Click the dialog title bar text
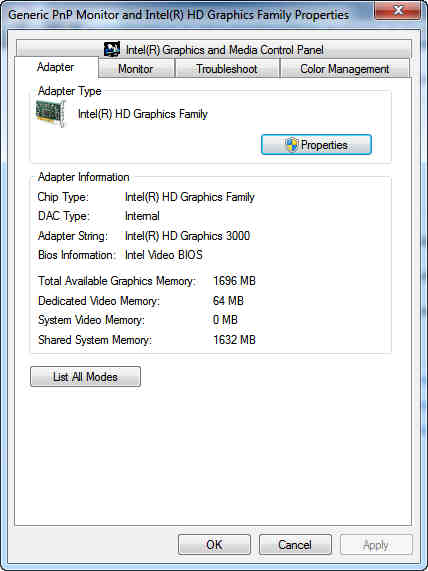This screenshot has height=571, width=428. pos(178,15)
